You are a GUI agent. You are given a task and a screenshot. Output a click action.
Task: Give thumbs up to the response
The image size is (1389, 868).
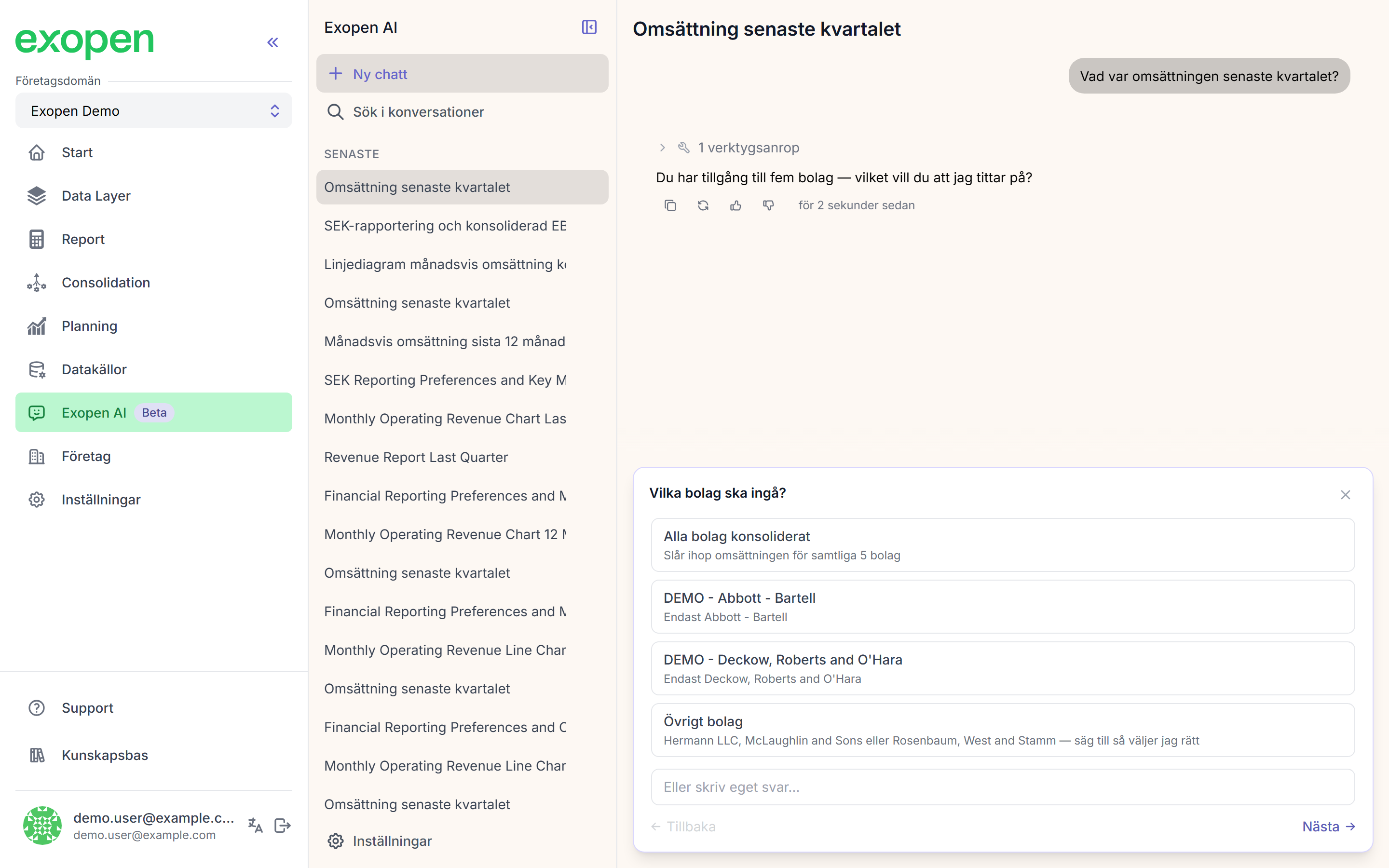click(x=735, y=205)
